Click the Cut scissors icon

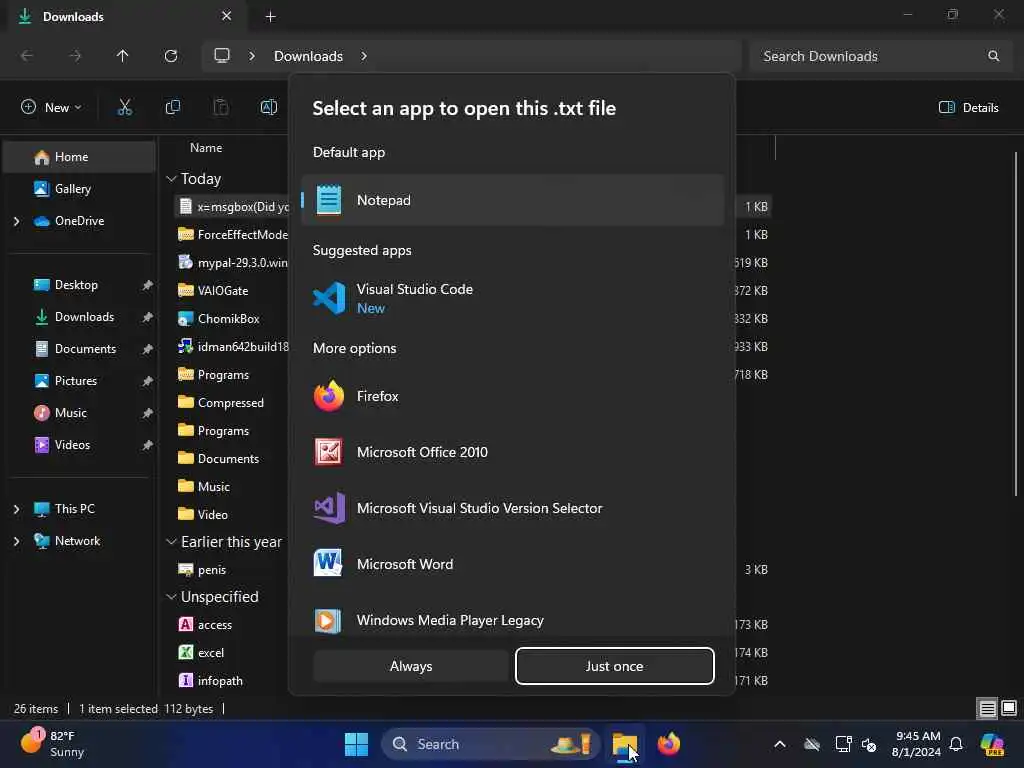pyautogui.click(x=124, y=107)
